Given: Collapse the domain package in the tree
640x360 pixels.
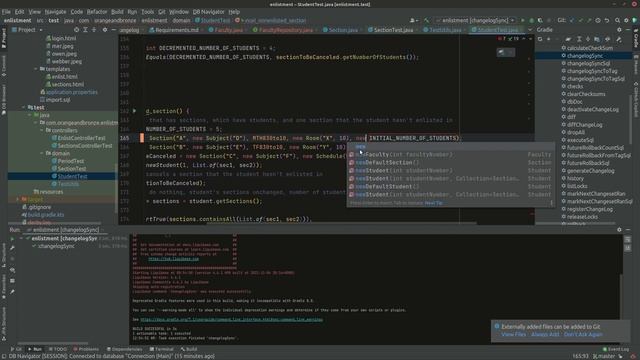Looking at the screenshot, I should click(42, 153).
